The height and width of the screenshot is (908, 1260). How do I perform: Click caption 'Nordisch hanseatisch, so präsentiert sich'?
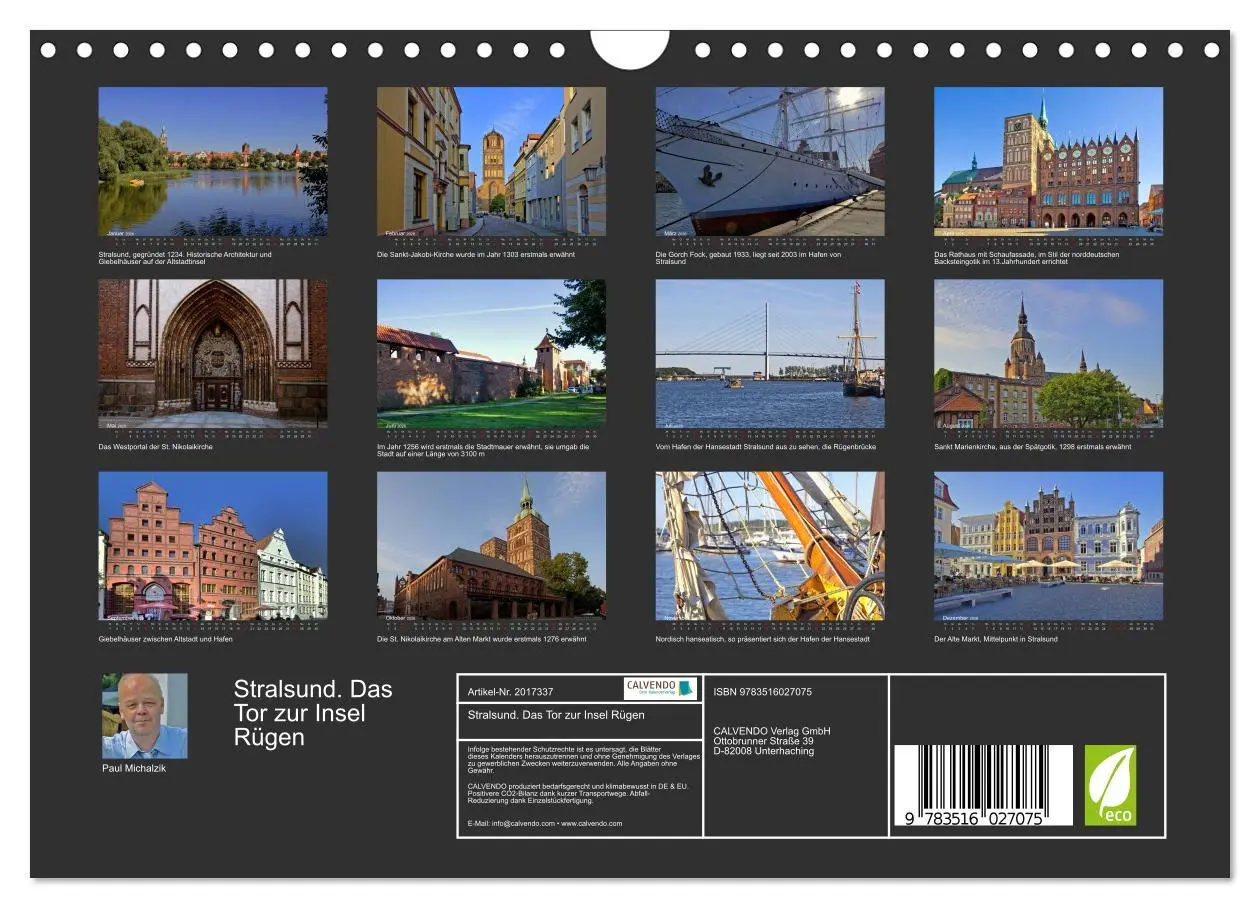763,639
